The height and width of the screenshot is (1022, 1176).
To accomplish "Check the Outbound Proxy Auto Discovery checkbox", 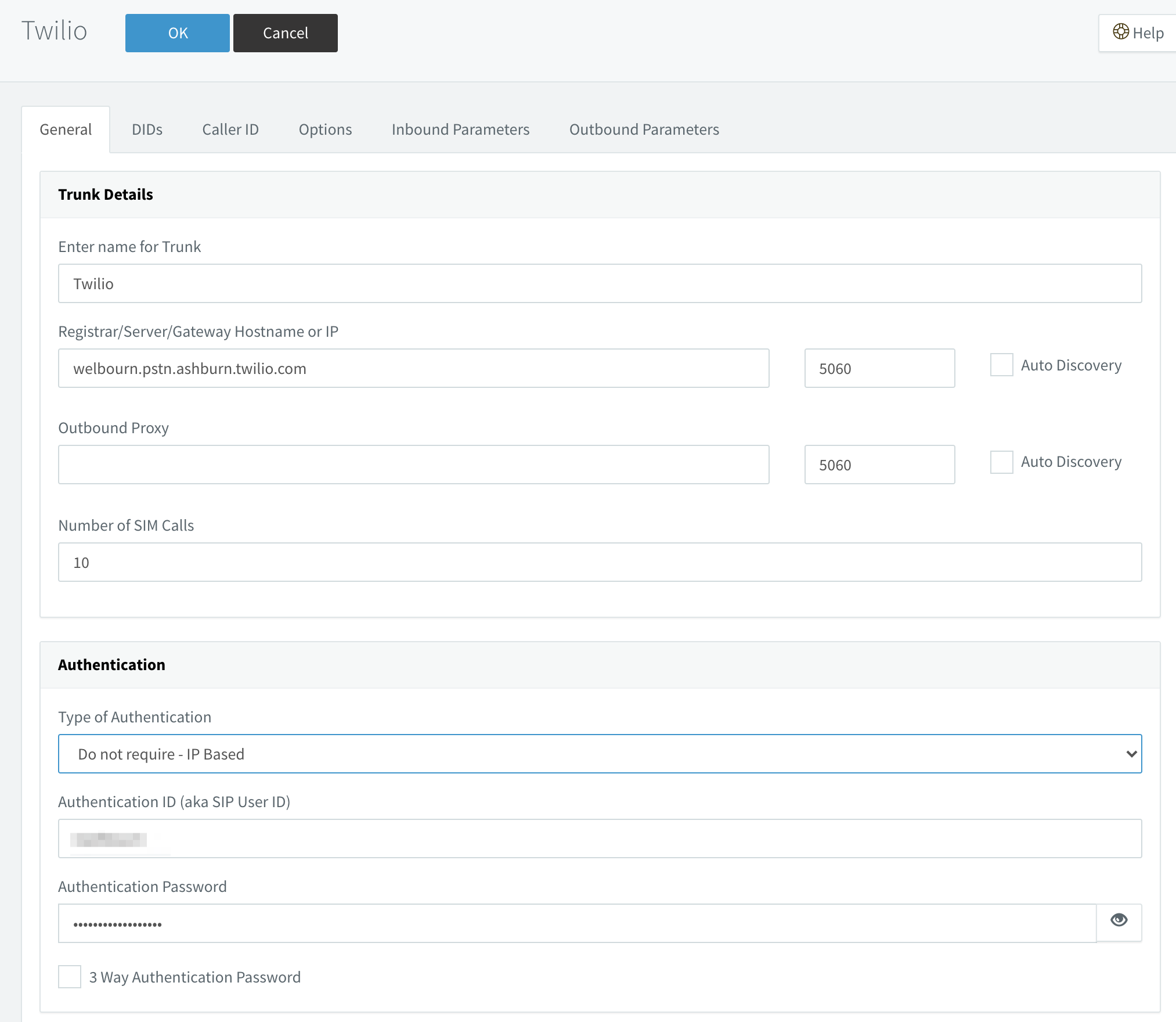I will tap(1000, 461).
